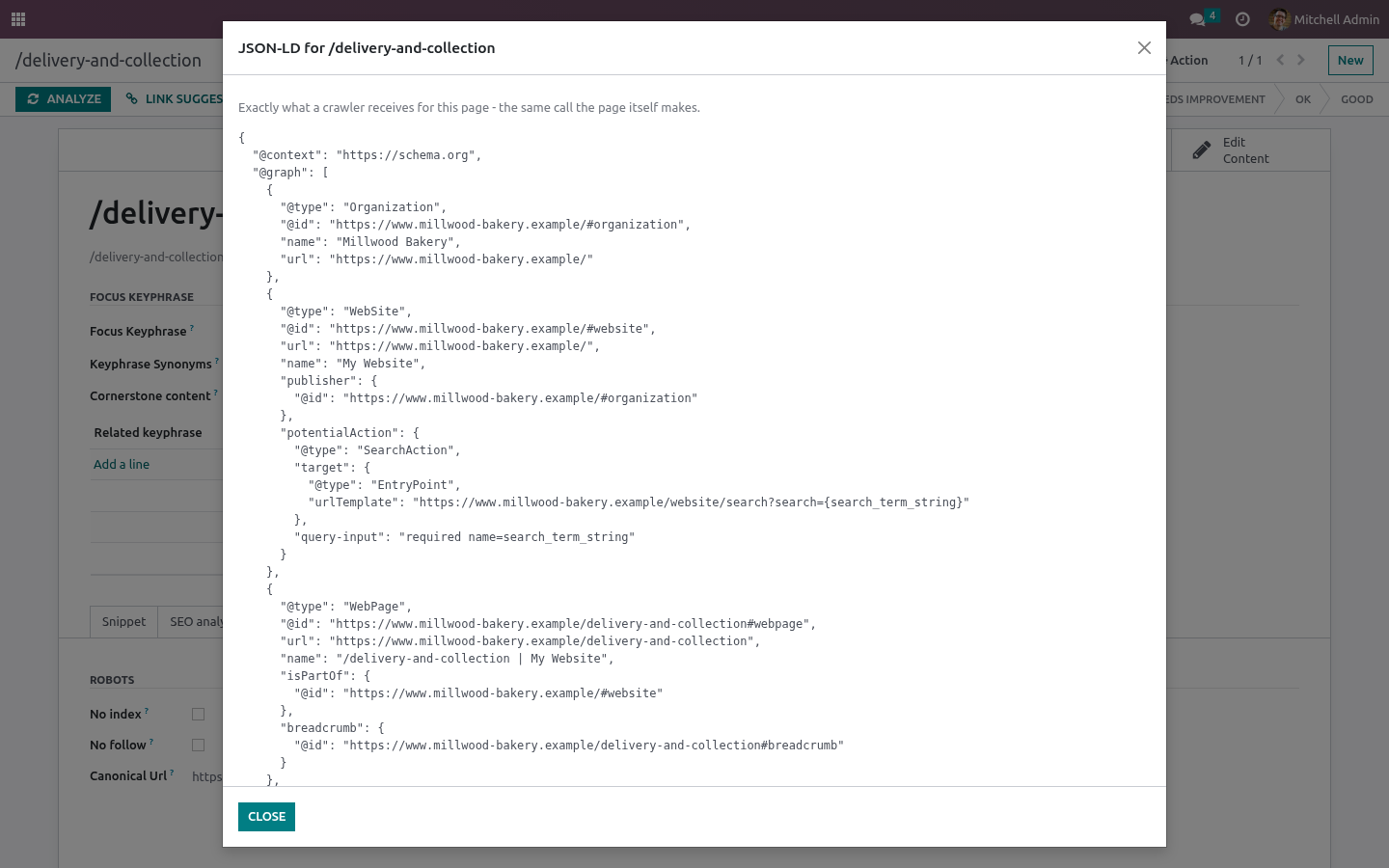Screen dimensions: 1389x868
Task: Click the Edit Content pencil icon
Action: (x=1201, y=150)
